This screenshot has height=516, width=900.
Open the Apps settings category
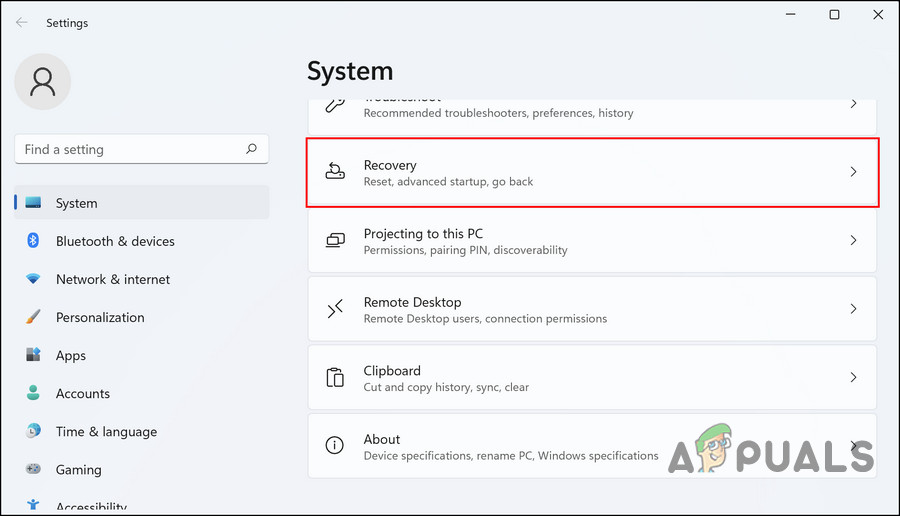[x=70, y=355]
